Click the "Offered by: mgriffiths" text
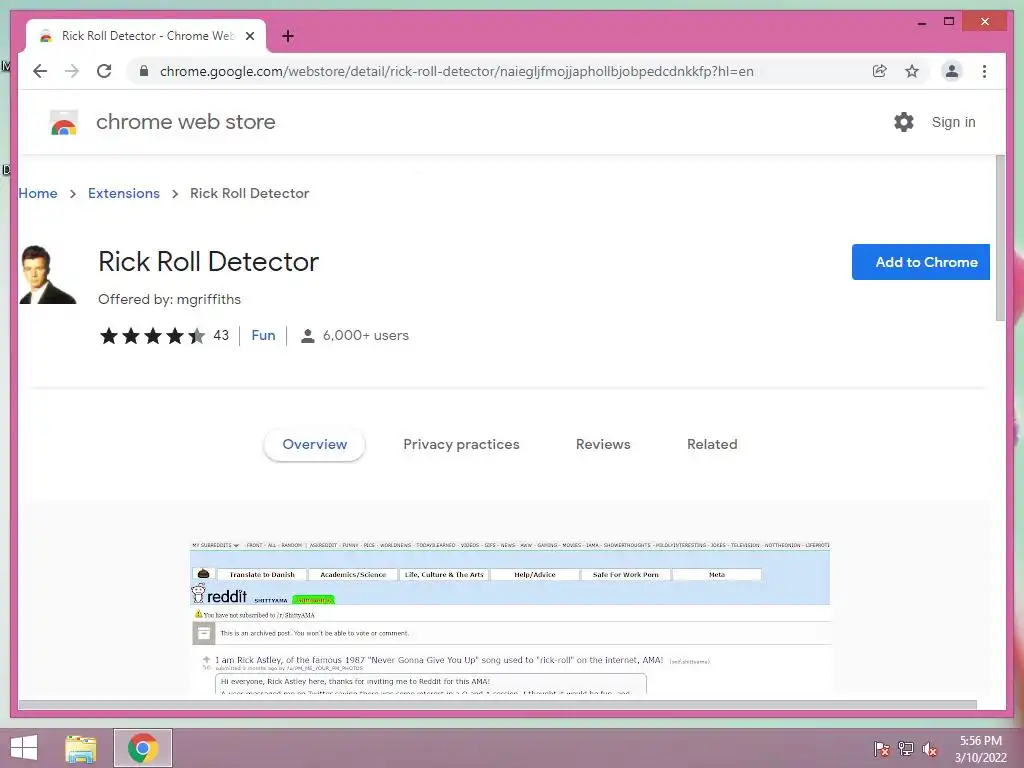This screenshot has height=768, width=1024. [169, 299]
